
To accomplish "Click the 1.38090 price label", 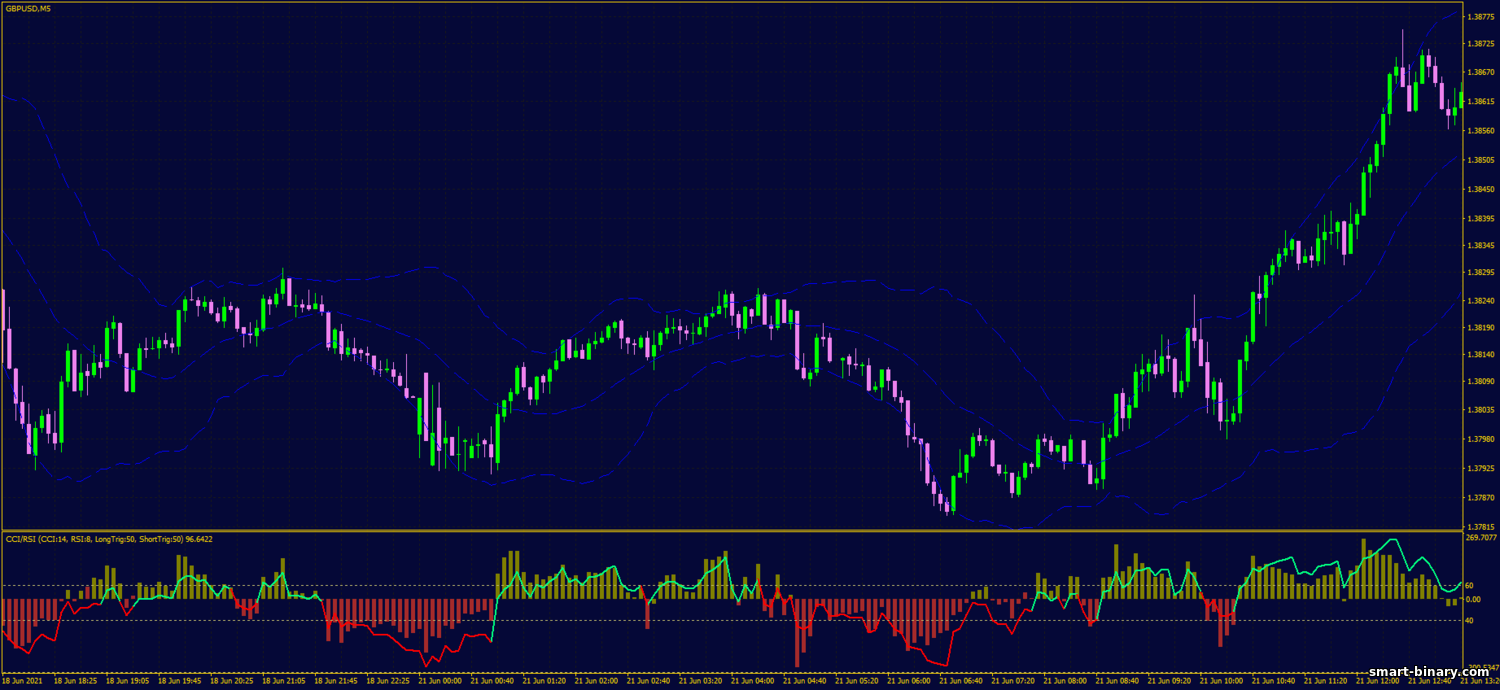I will [1480, 381].
